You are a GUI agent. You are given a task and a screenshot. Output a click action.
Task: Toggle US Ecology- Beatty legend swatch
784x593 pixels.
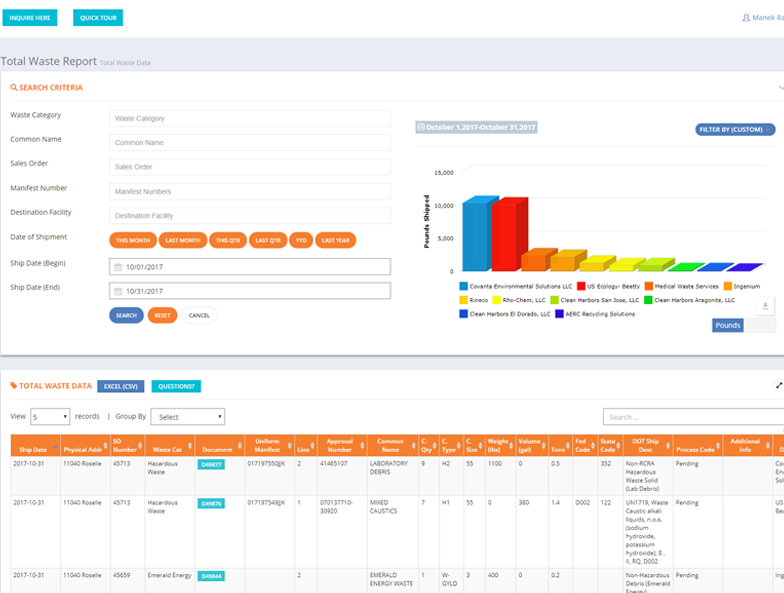click(x=581, y=286)
